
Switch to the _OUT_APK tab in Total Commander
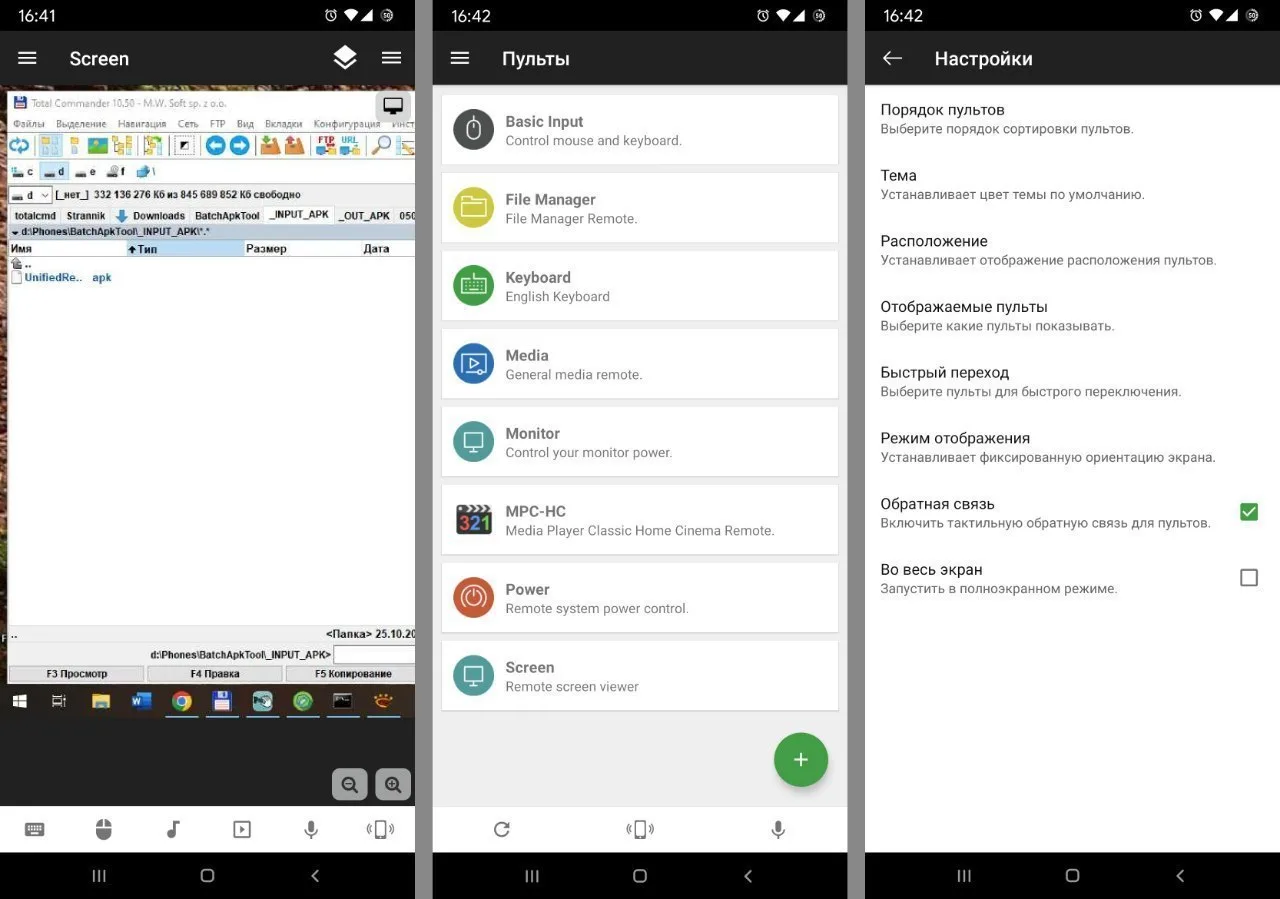pyautogui.click(x=364, y=215)
